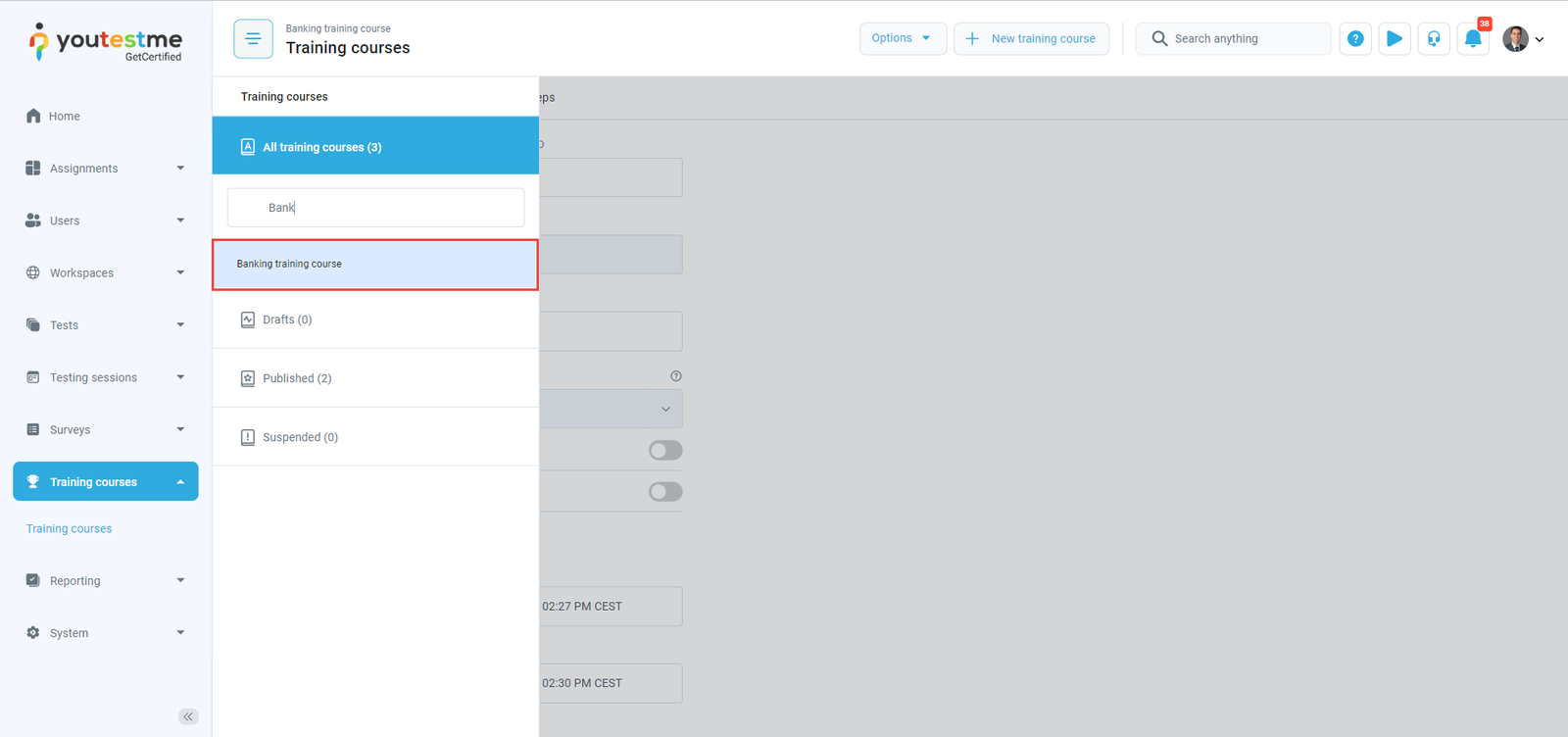Toggle the lower switch in the form
This screenshot has width=1568, height=737.
[665, 492]
